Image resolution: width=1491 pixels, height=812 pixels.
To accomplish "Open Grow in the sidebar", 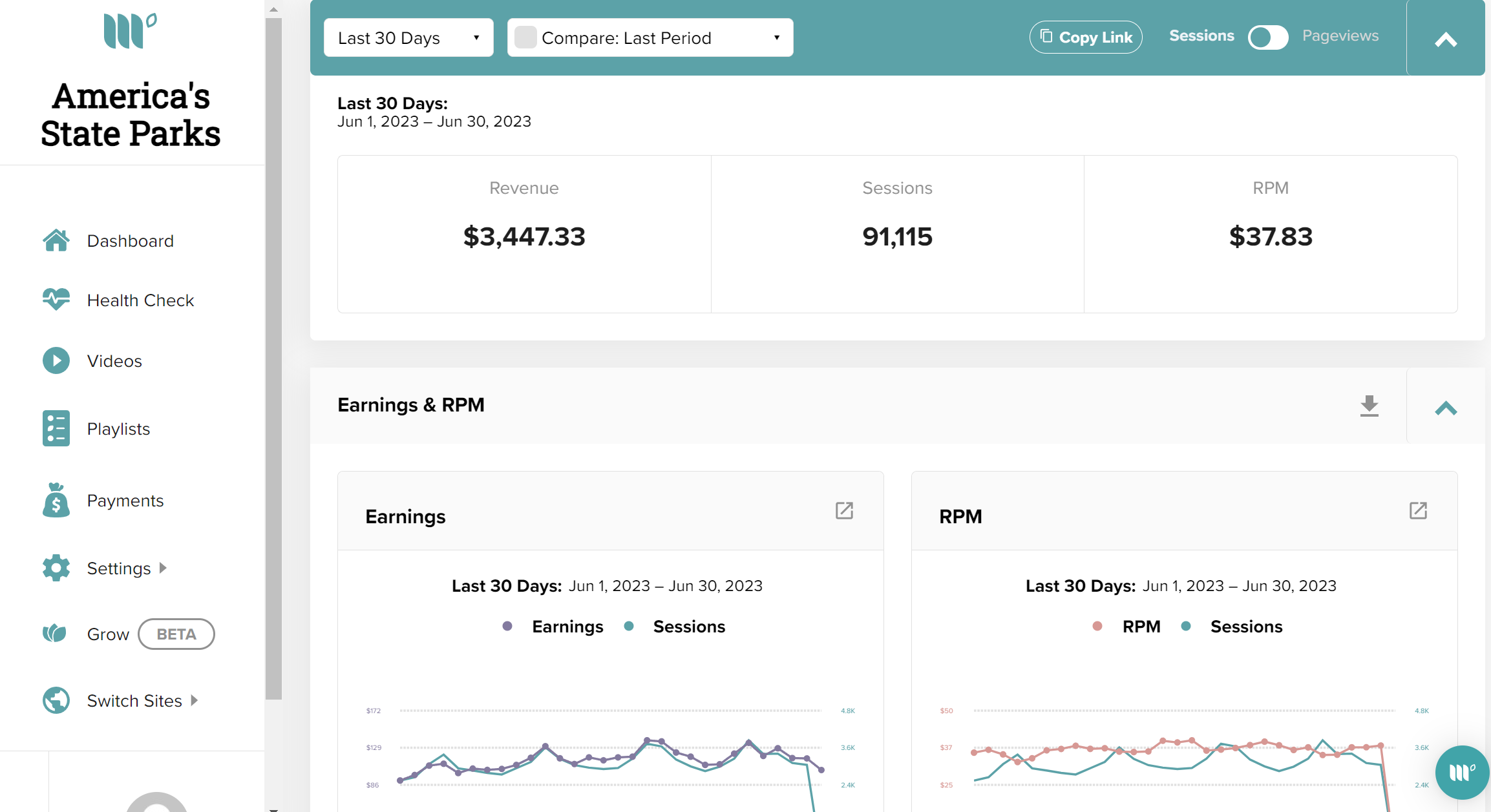I will pos(108,634).
